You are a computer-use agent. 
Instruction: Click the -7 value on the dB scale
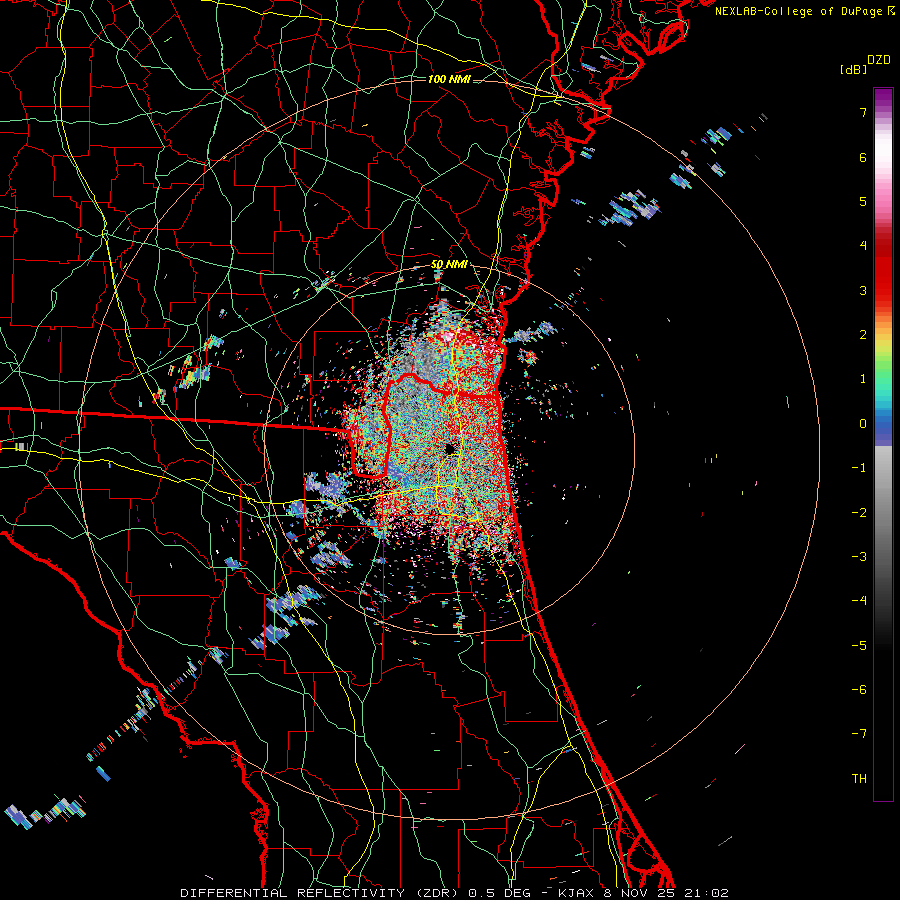click(x=859, y=734)
